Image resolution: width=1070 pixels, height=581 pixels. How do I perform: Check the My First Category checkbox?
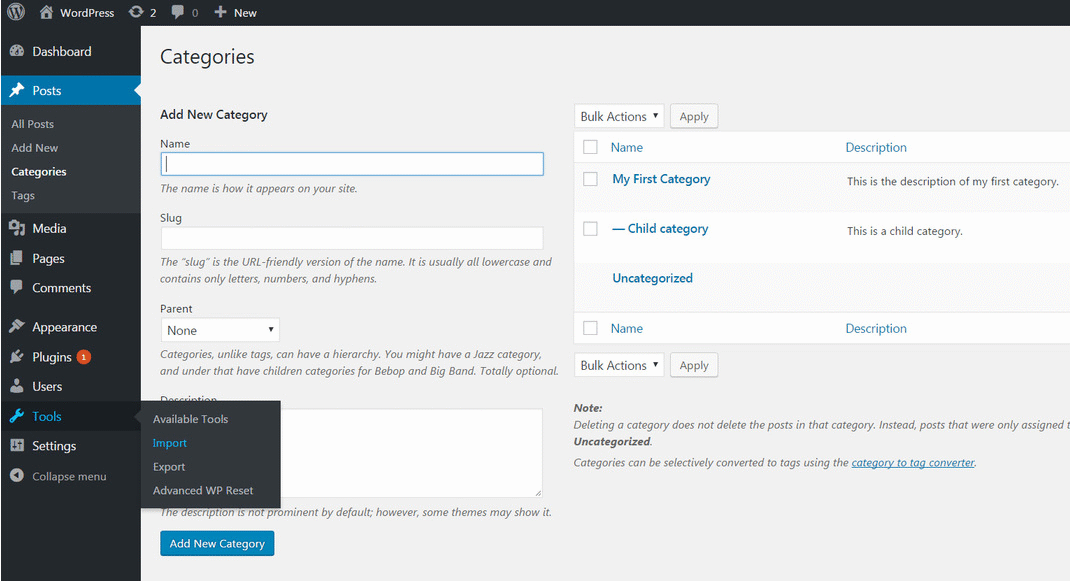590,181
